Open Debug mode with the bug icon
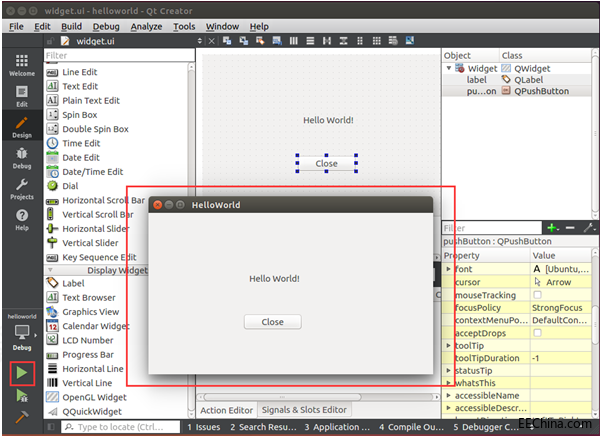The image size is (600, 436). 22,158
